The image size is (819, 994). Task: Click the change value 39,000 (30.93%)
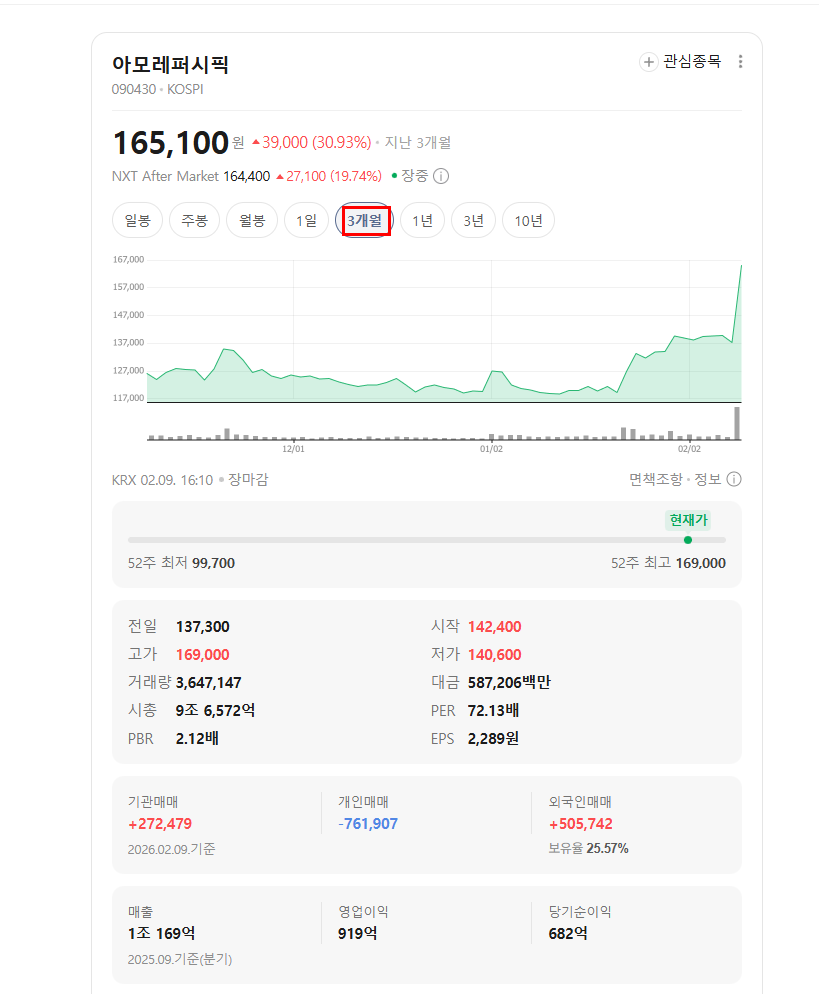(311, 143)
